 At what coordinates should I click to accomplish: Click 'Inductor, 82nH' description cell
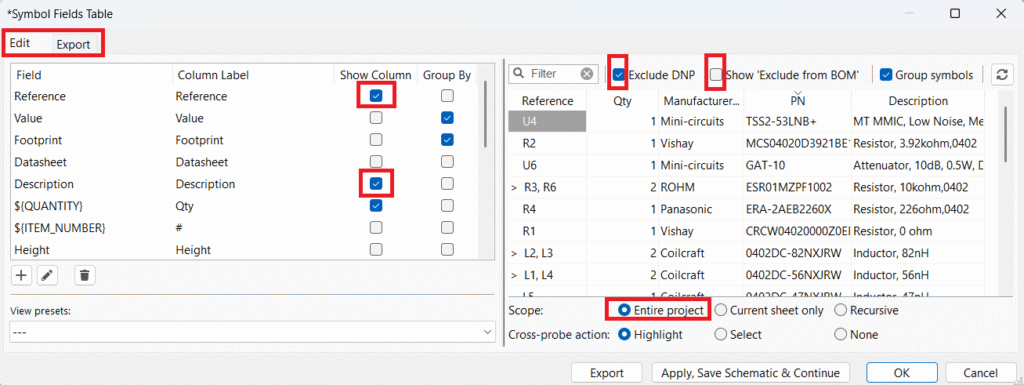pyautogui.click(x=918, y=253)
